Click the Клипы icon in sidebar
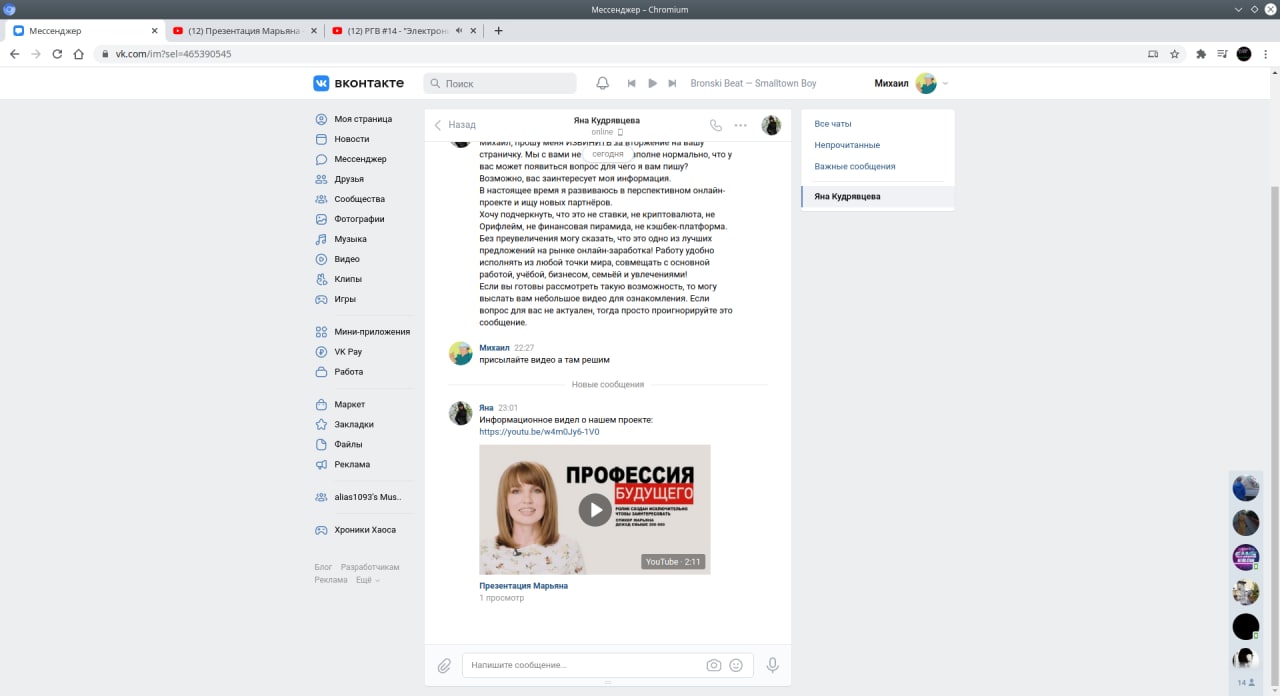1280x696 pixels. click(x=321, y=279)
